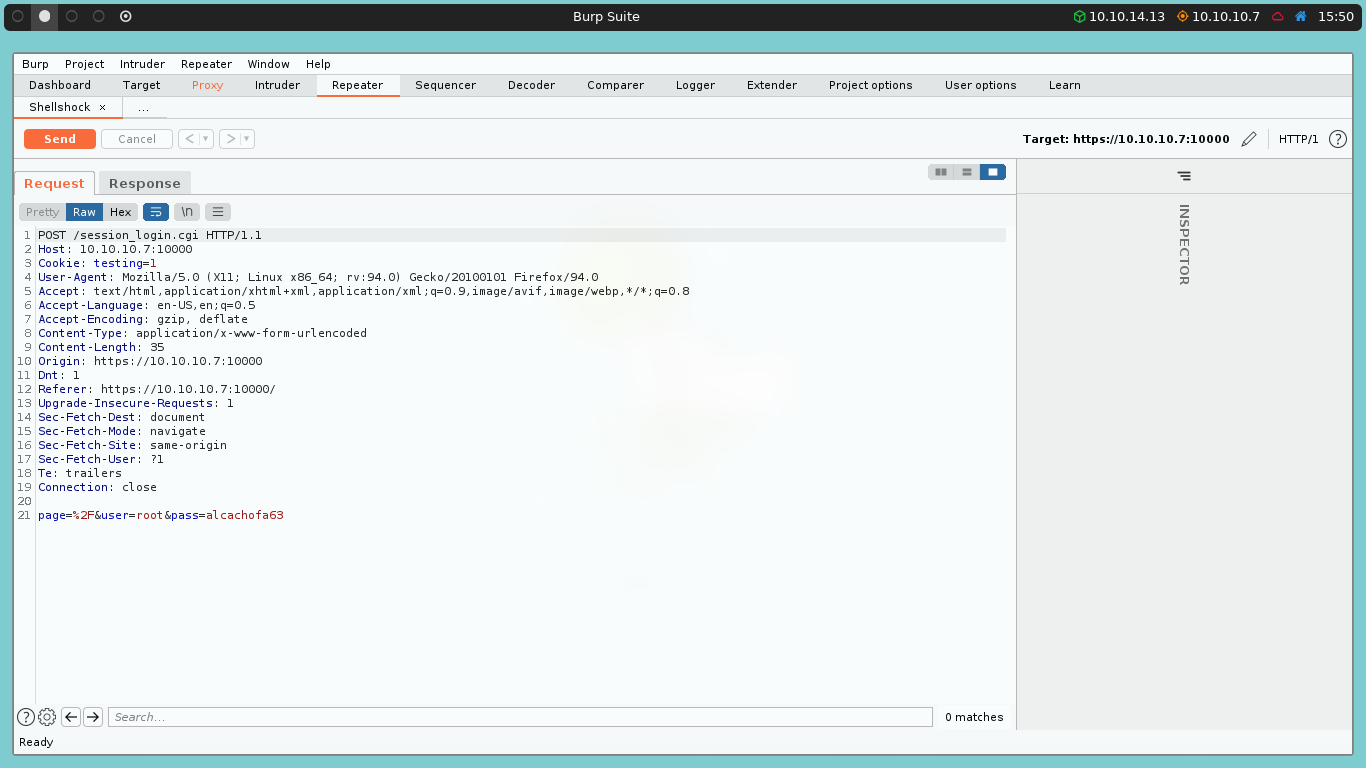Open the Project menu
Screen dimensions: 1366x768
pos(85,64)
